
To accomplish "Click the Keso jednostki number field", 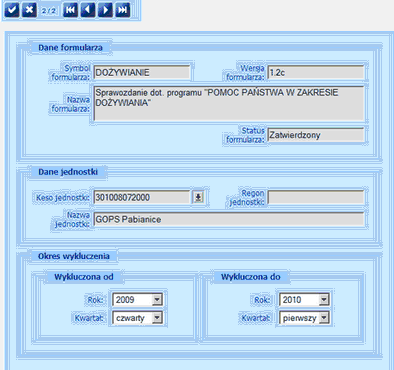I will pyautogui.click(x=142, y=197).
